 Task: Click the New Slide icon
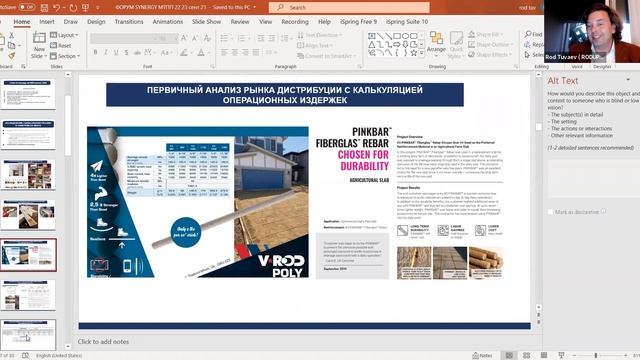(39, 38)
